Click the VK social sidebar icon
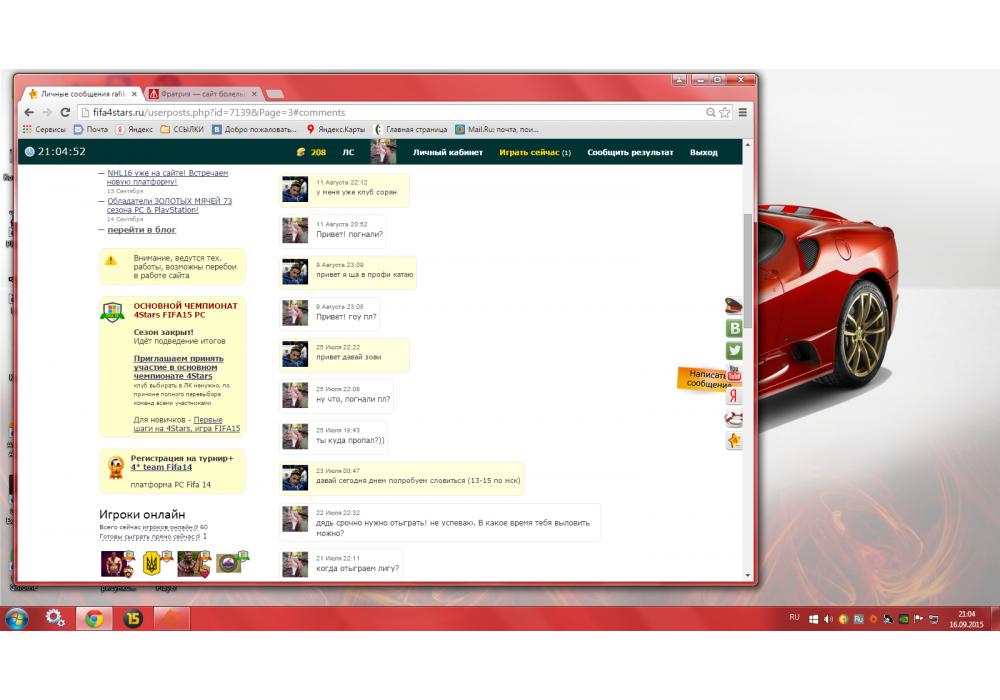The image size is (1000, 700). coord(734,328)
